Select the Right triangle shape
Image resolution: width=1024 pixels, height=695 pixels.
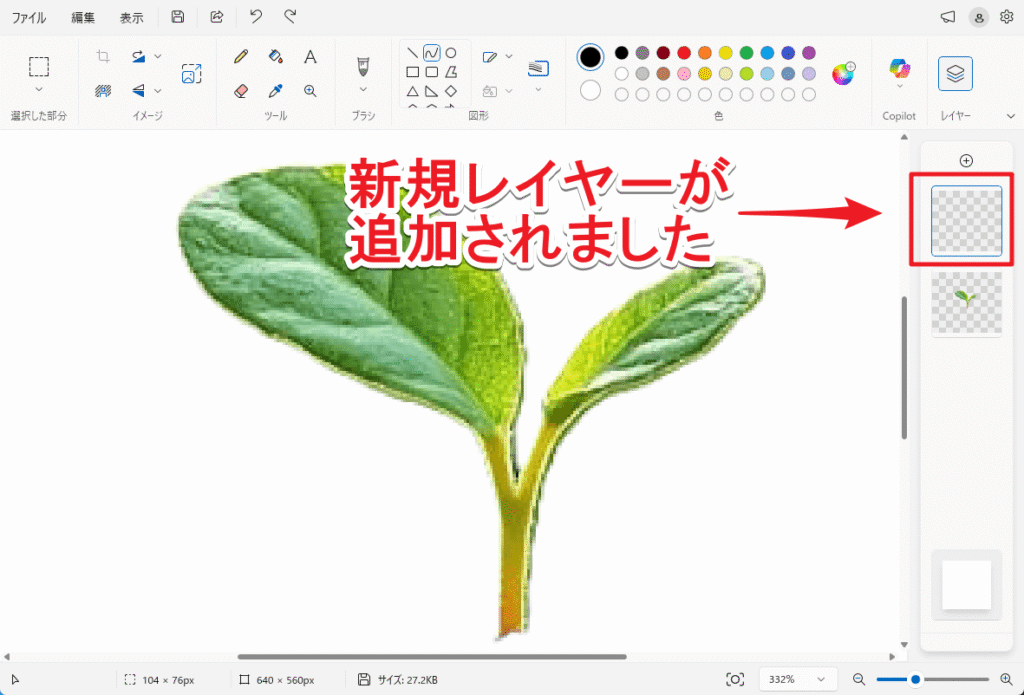[432, 91]
